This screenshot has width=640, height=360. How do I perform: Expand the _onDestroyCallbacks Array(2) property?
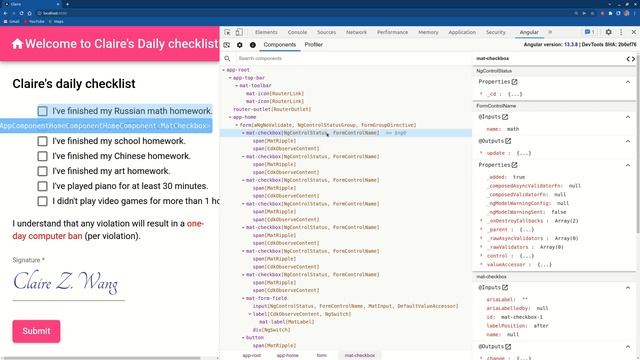tap(482, 221)
